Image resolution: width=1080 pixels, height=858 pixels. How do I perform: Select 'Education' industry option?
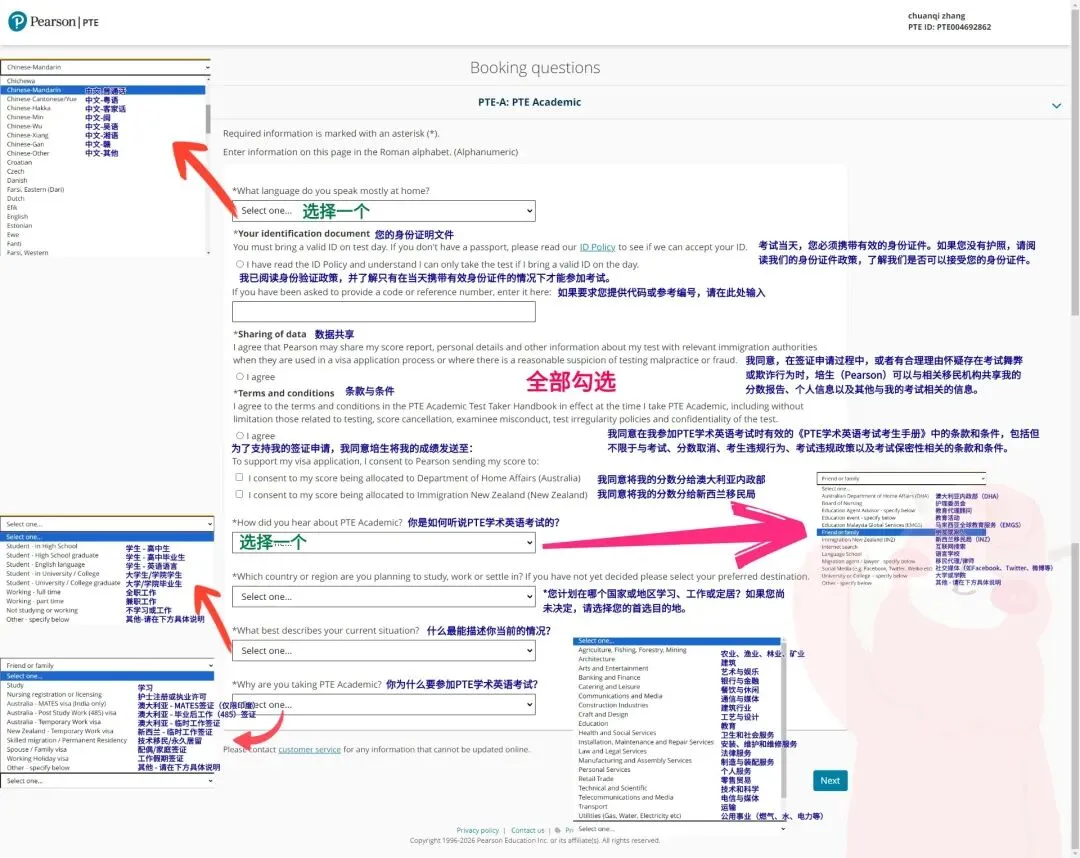[x=593, y=723]
